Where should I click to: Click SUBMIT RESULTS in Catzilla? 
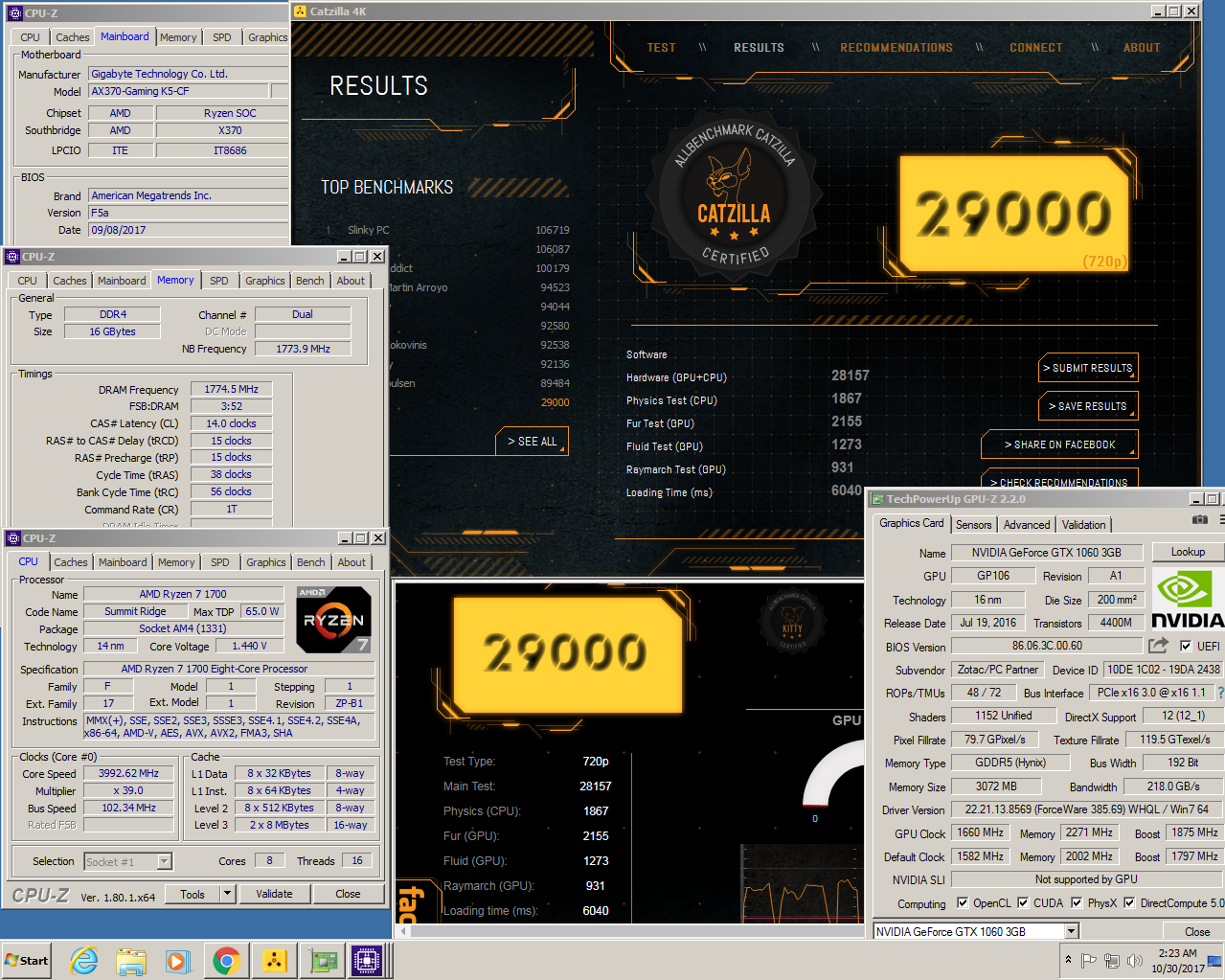coord(1089,368)
